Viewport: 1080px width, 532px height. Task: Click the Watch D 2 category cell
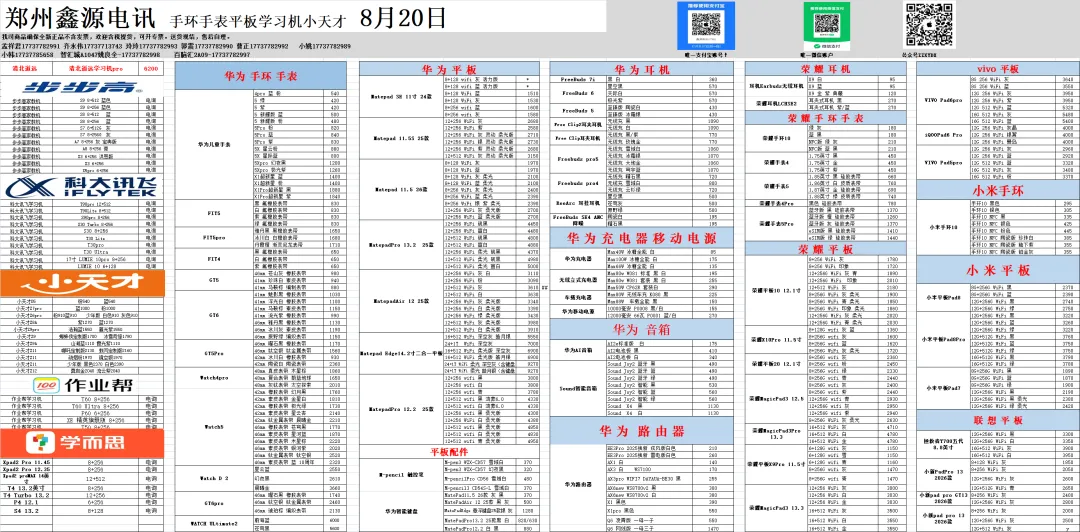[x=214, y=477]
